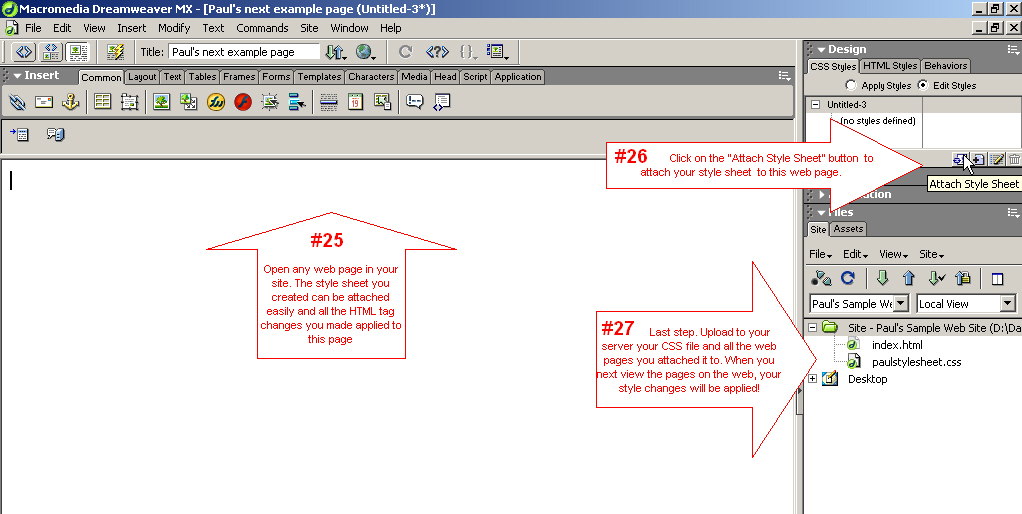The height and width of the screenshot is (514, 1022).
Task: Switch to HTML Styles tab
Action: coord(890,65)
